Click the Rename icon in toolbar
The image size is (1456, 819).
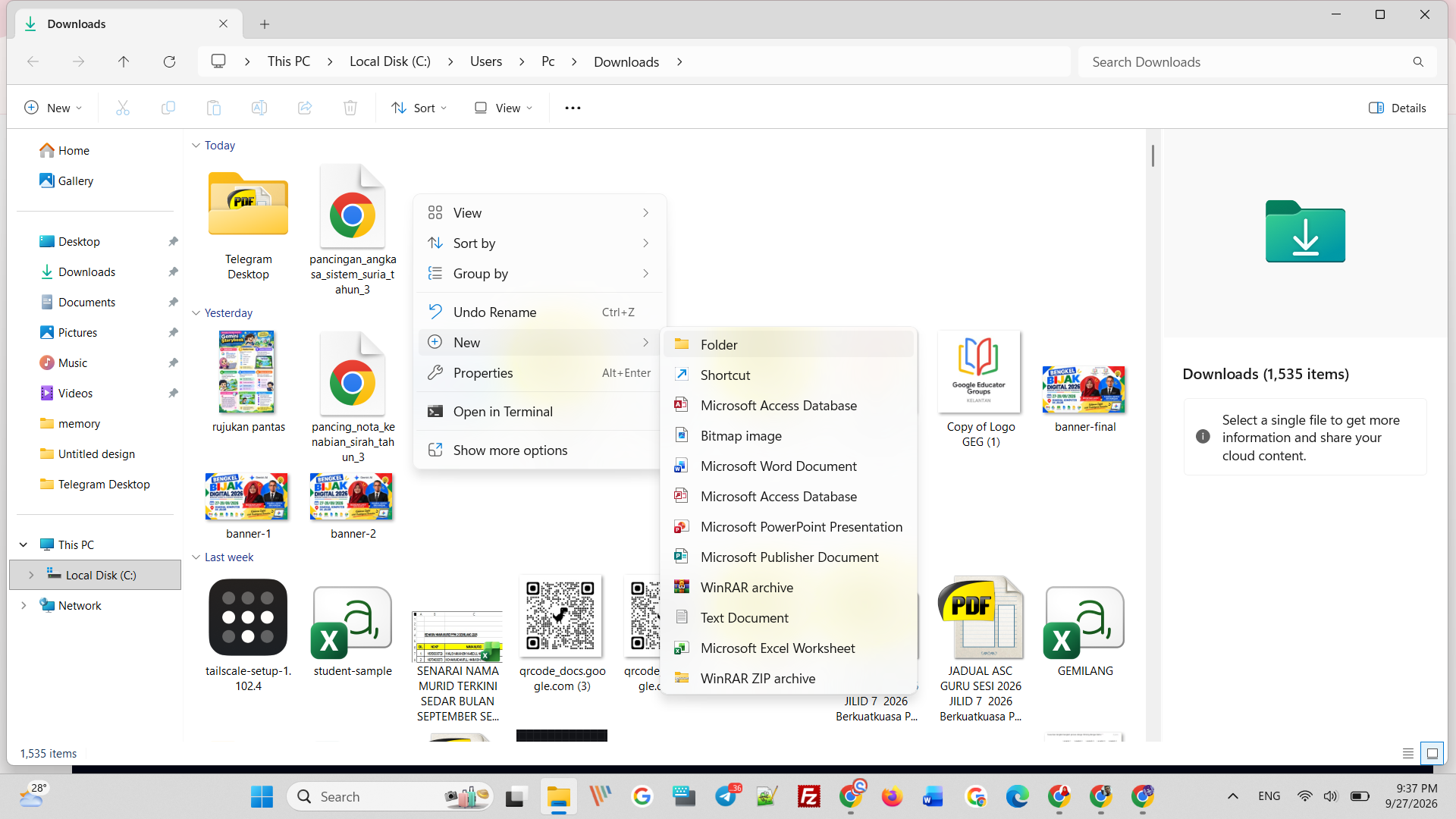pyautogui.click(x=259, y=108)
